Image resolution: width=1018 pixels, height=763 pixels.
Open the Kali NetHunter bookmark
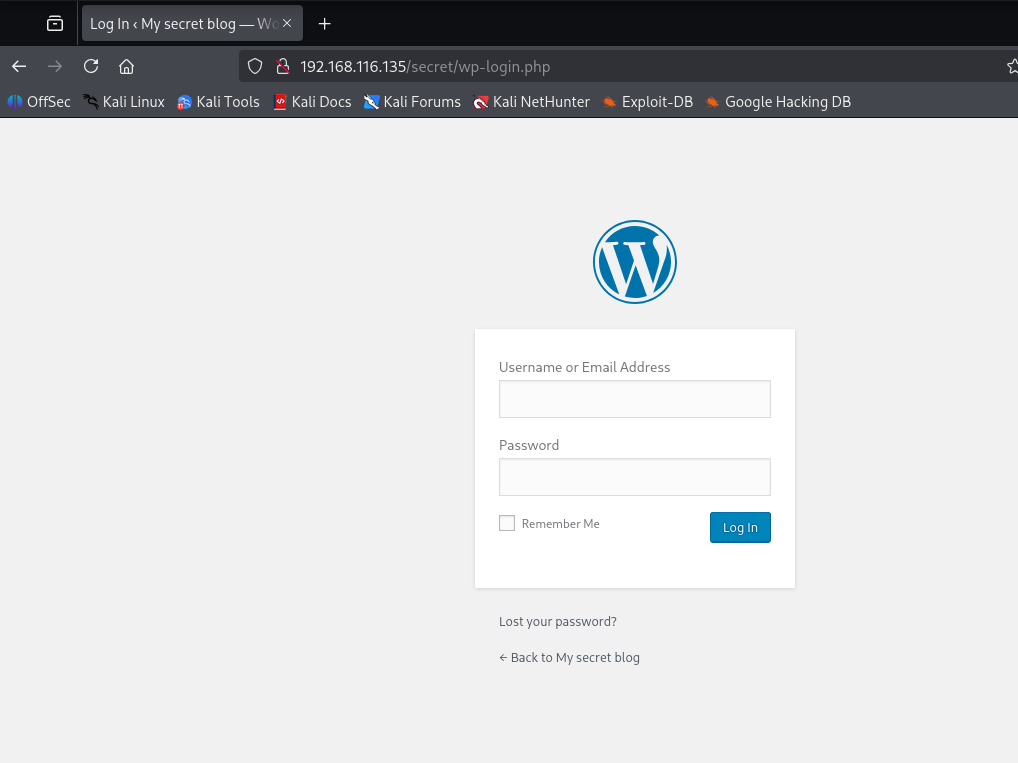point(532,102)
